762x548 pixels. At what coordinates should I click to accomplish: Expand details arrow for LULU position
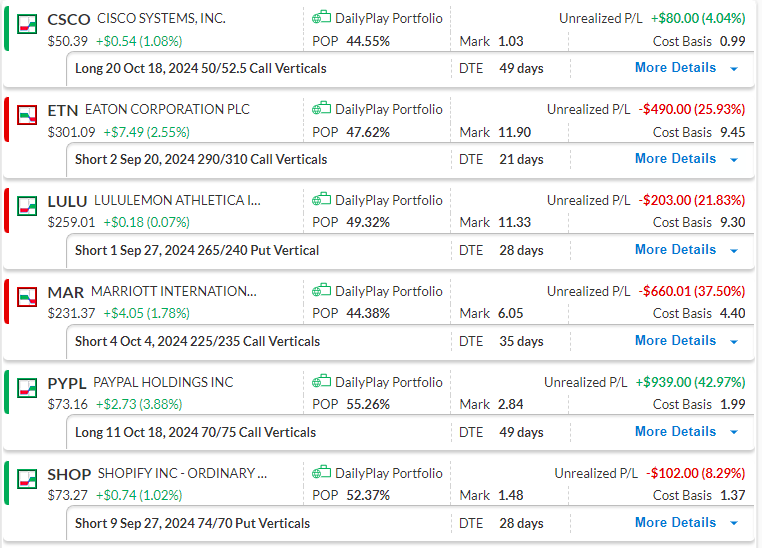(734, 251)
